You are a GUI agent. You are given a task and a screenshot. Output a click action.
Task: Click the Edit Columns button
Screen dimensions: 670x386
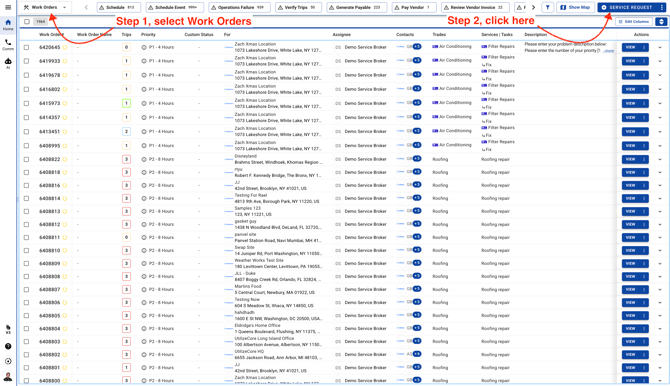point(634,21)
